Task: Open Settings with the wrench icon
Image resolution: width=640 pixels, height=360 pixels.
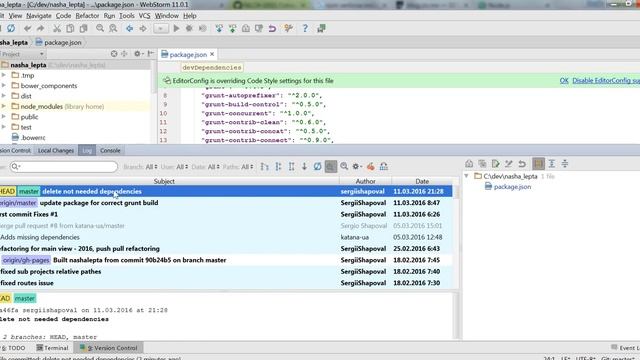Action: 289,29
